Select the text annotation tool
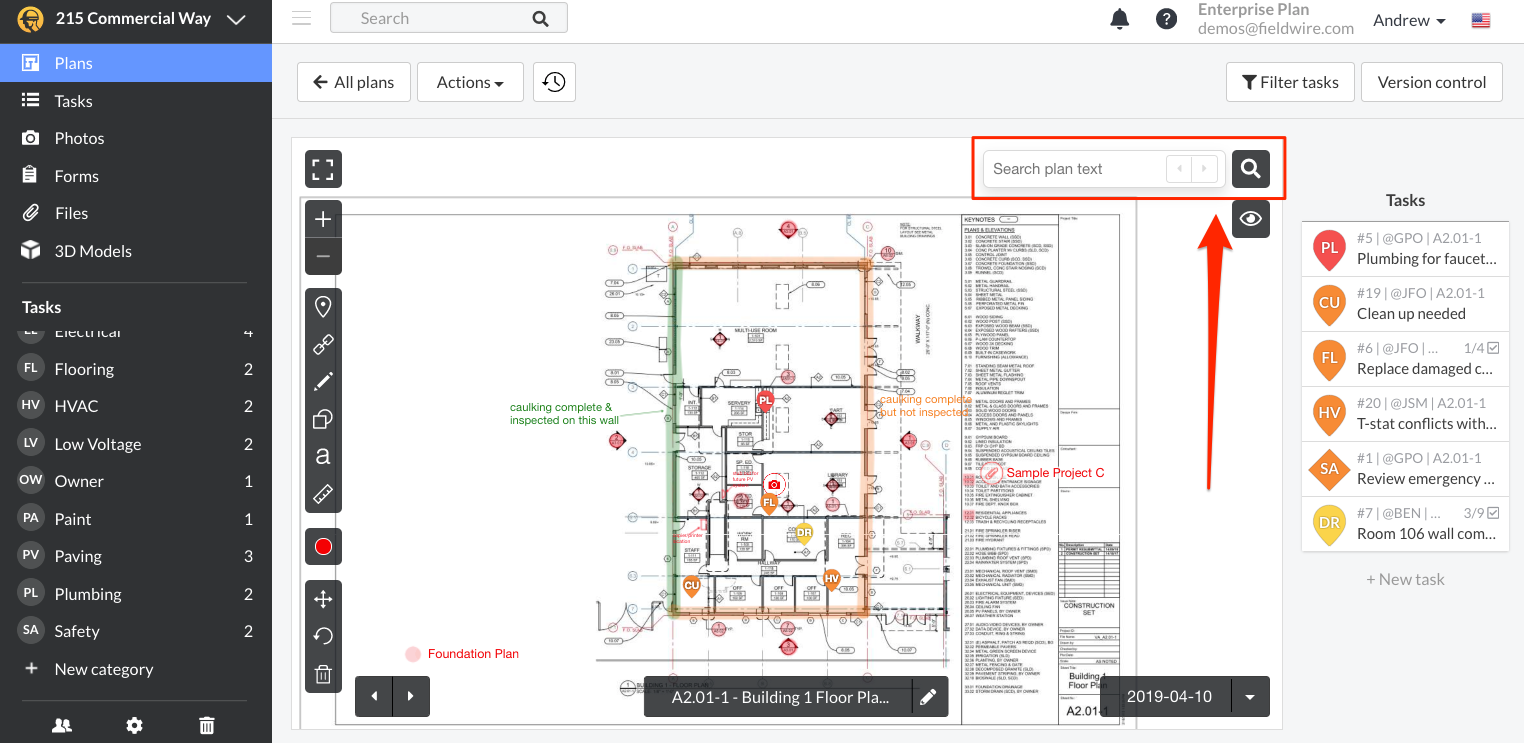Screen dimensions: 1524x743 coord(323,456)
